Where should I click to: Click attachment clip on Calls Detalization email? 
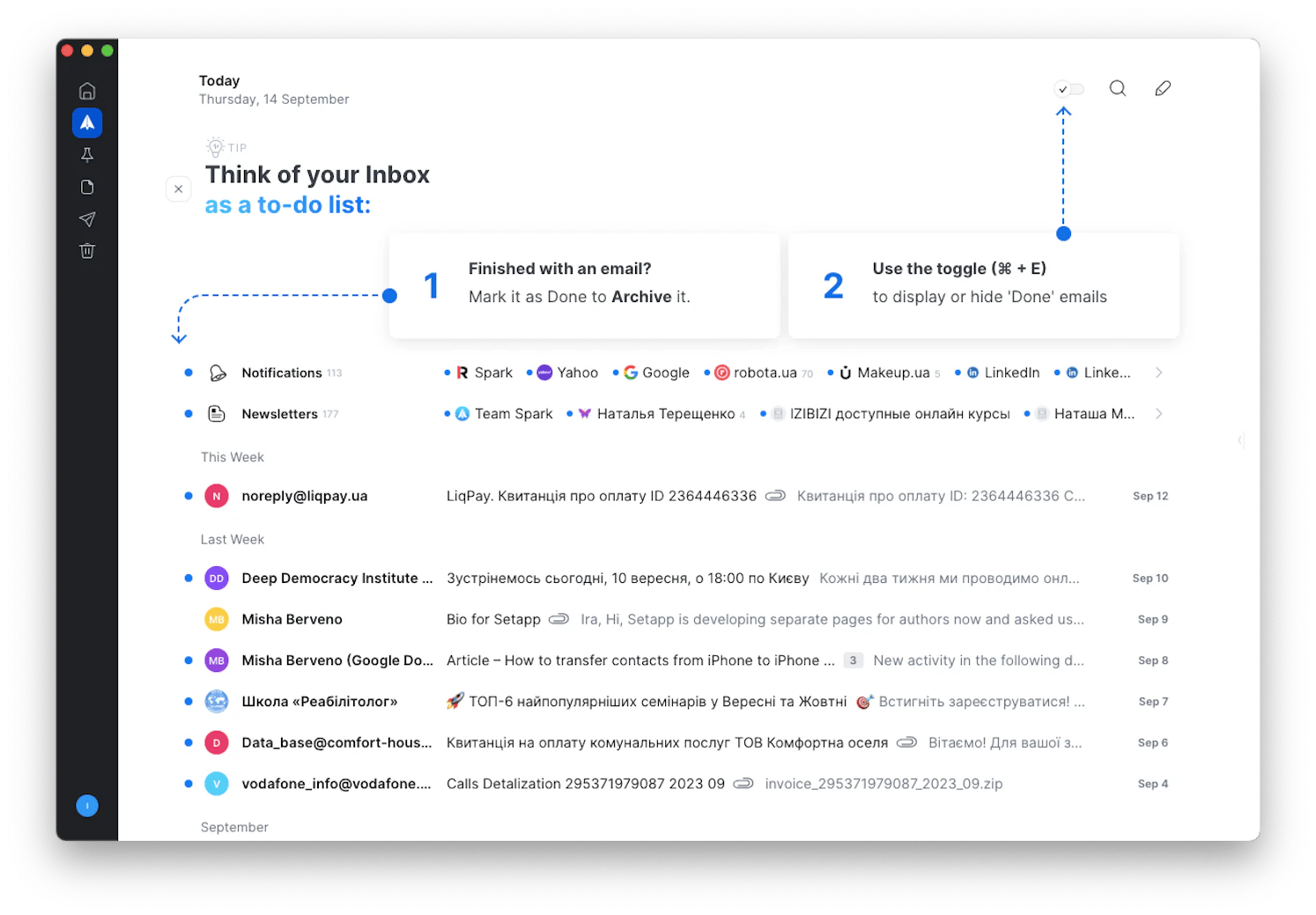coord(743,784)
